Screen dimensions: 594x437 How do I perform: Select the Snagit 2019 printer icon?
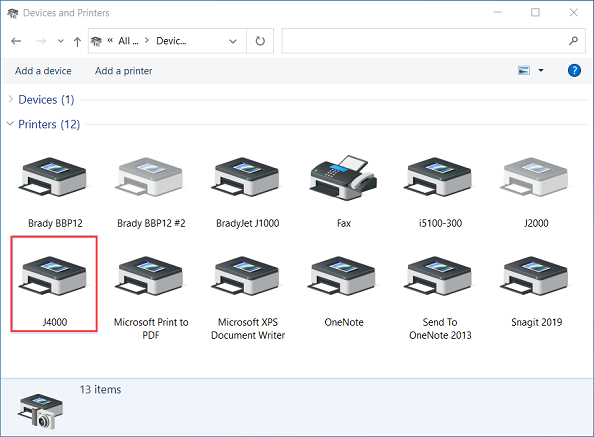[535, 276]
